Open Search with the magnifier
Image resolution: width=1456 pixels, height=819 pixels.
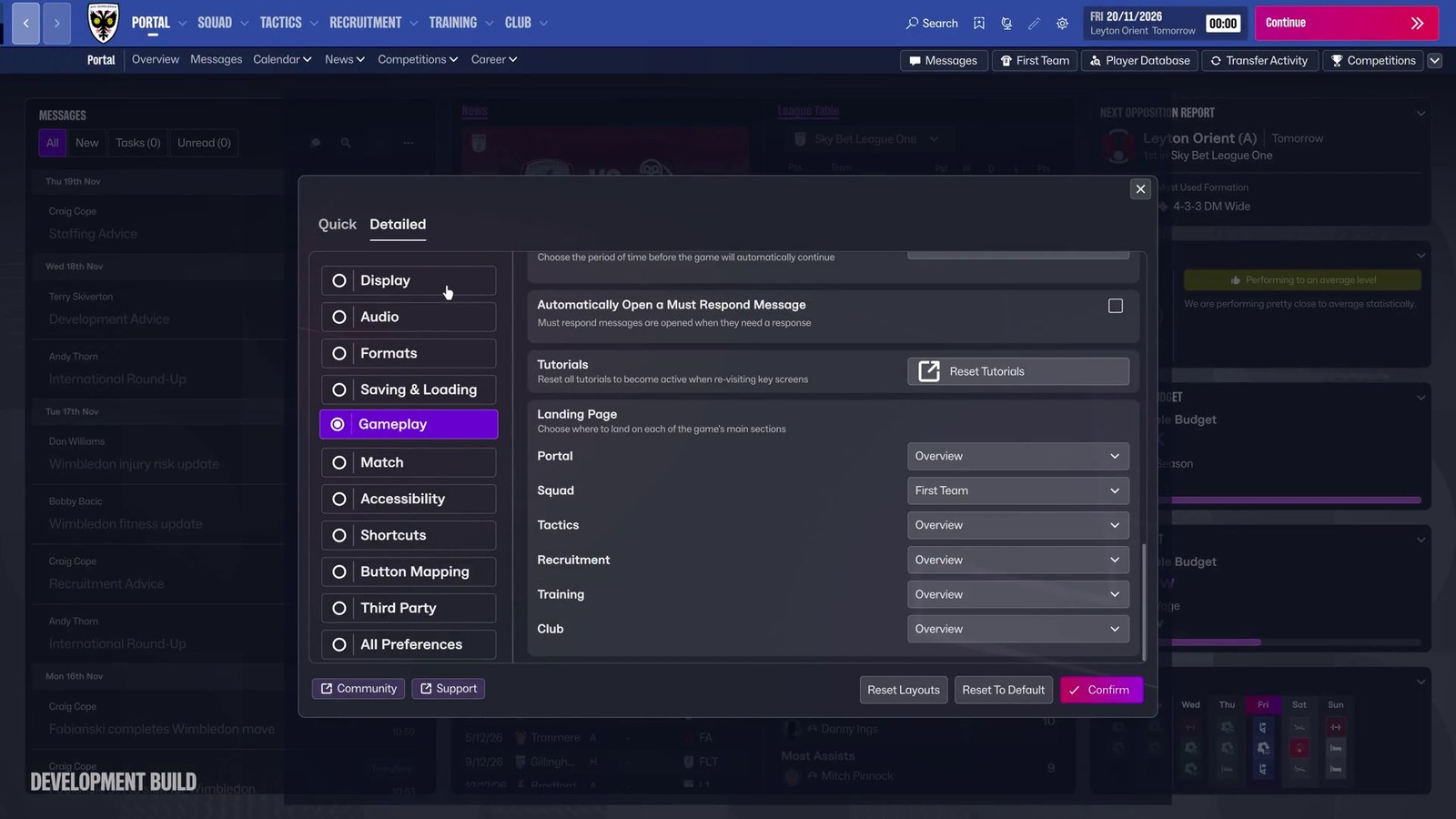(932, 24)
